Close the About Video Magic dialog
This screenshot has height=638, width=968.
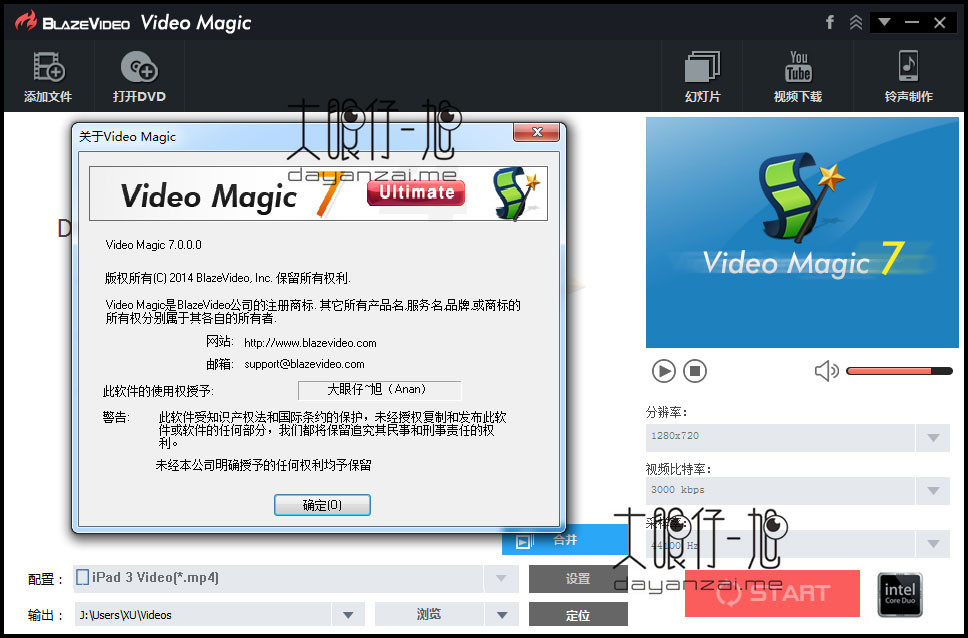536,132
